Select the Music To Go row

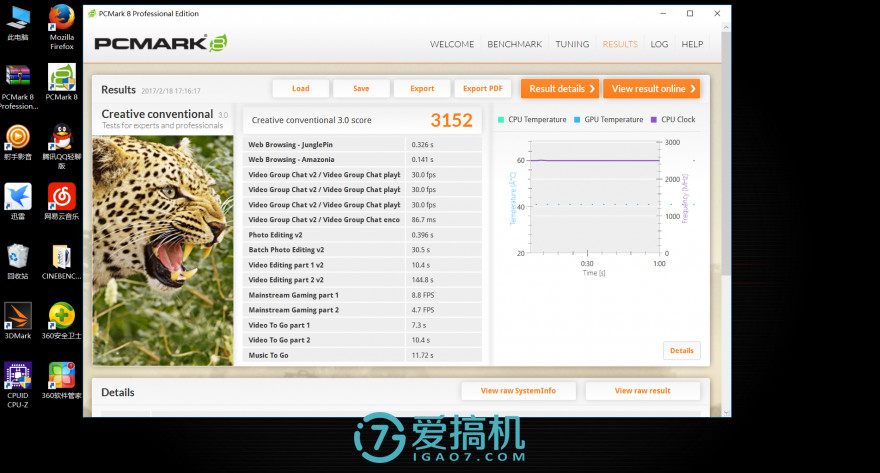click(362, 355)
